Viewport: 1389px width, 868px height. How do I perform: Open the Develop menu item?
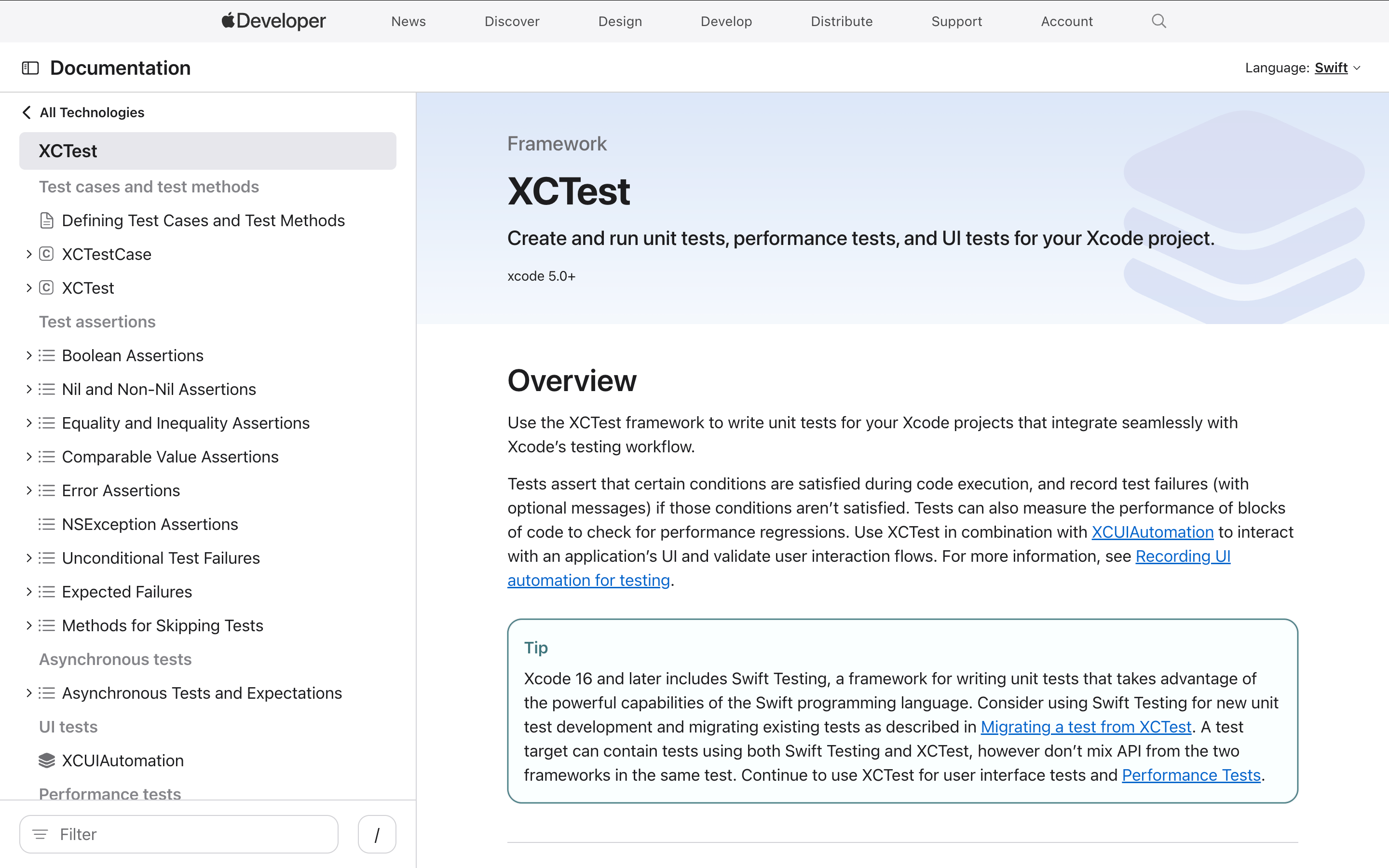click(x=726, y=21)
